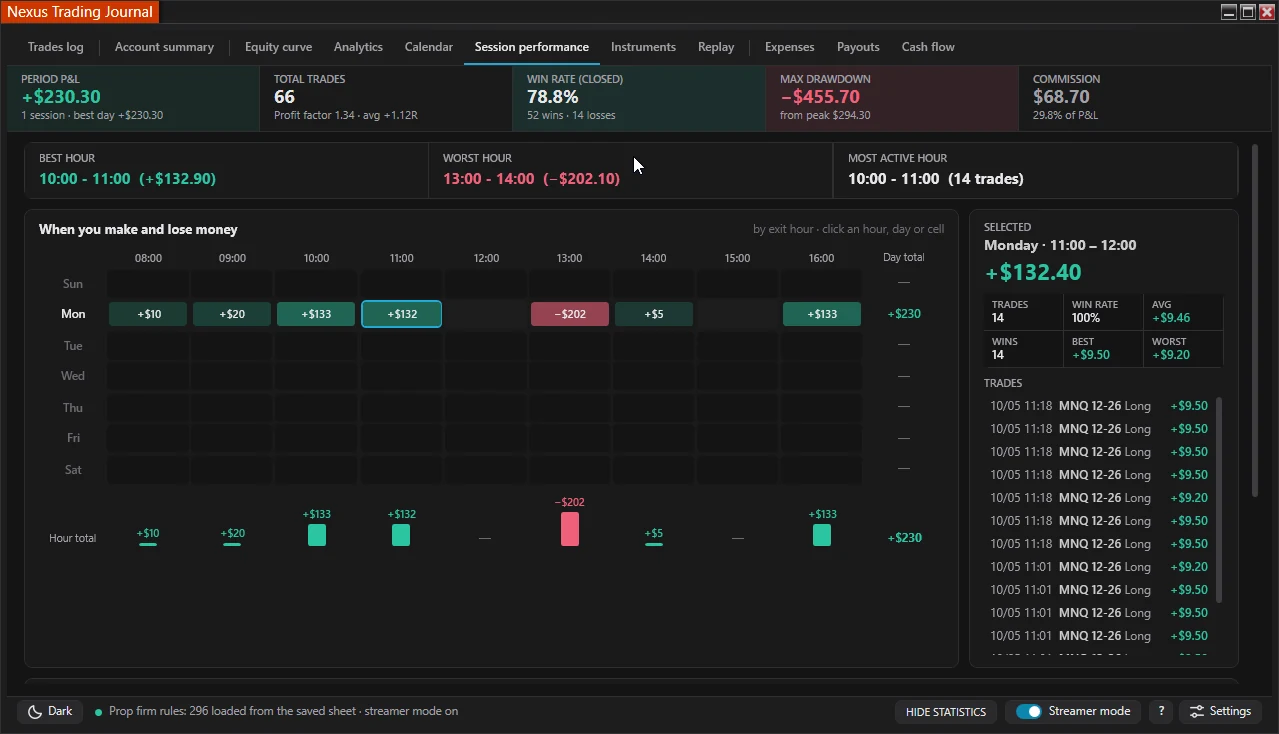Click the 15:00 hour column header
The height and width of the screenshot is (734, 1279).
pos(737,258)
